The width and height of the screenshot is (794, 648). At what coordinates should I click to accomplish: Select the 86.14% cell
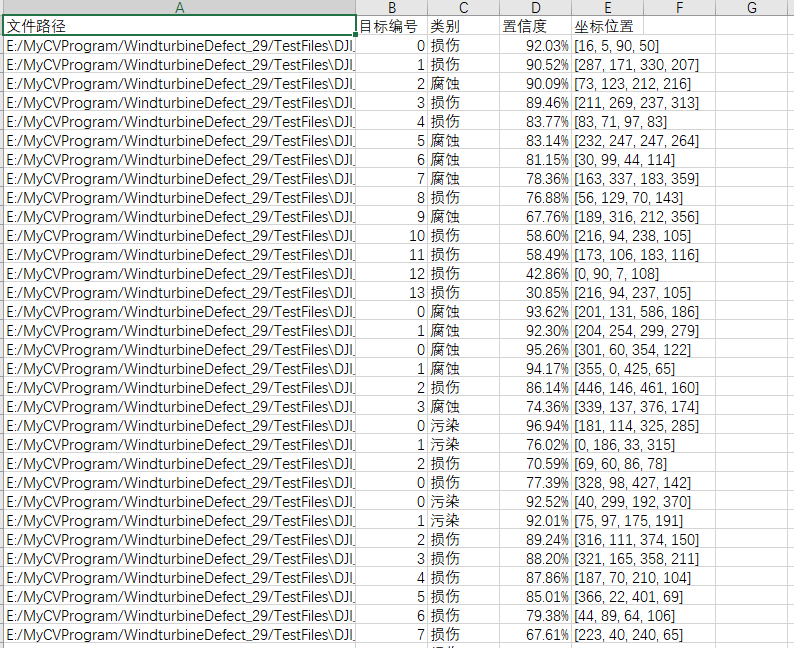click(x=536, y=387)
